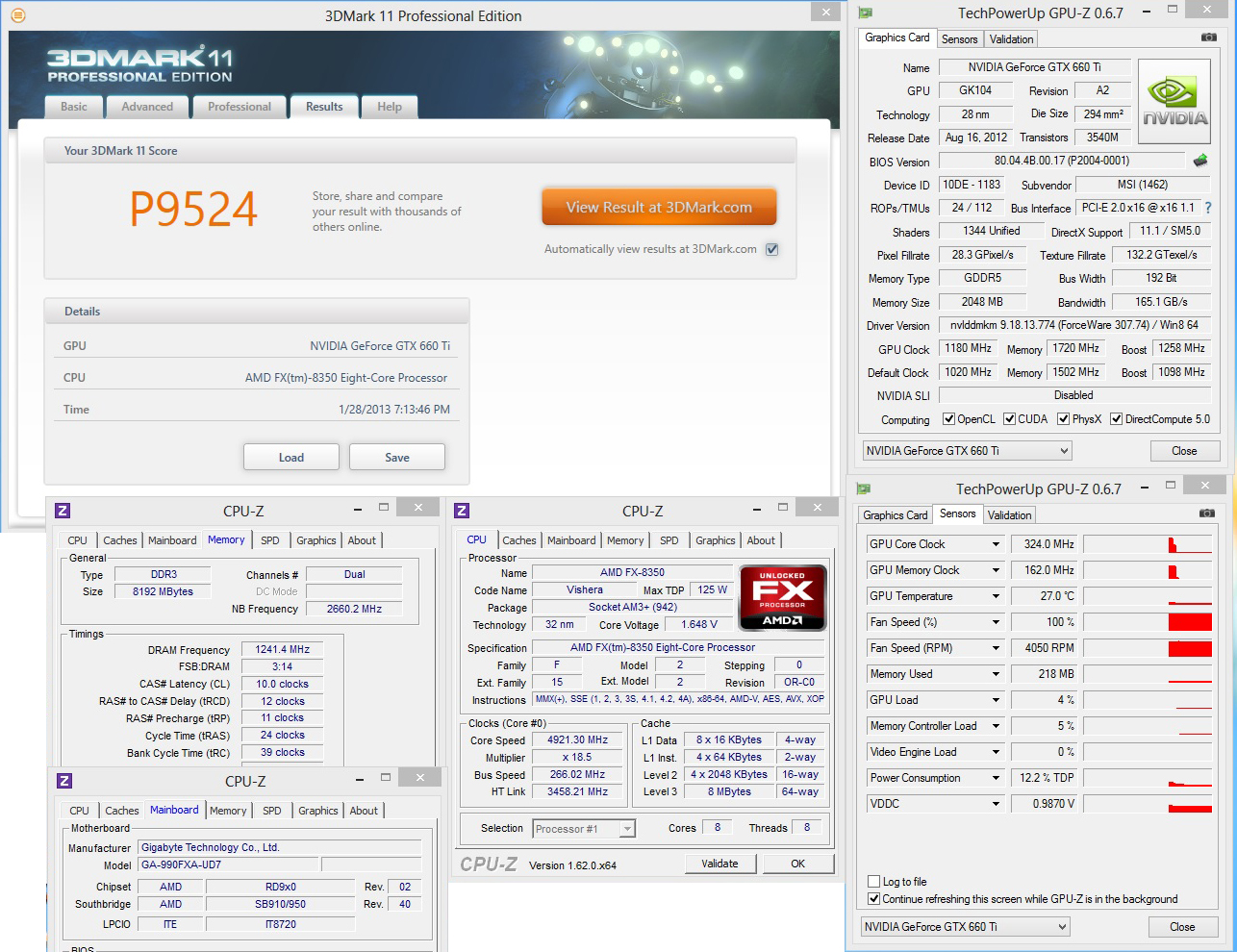Open Validation tab in GPU-Z Graphics Card window

coord(1011,39)
